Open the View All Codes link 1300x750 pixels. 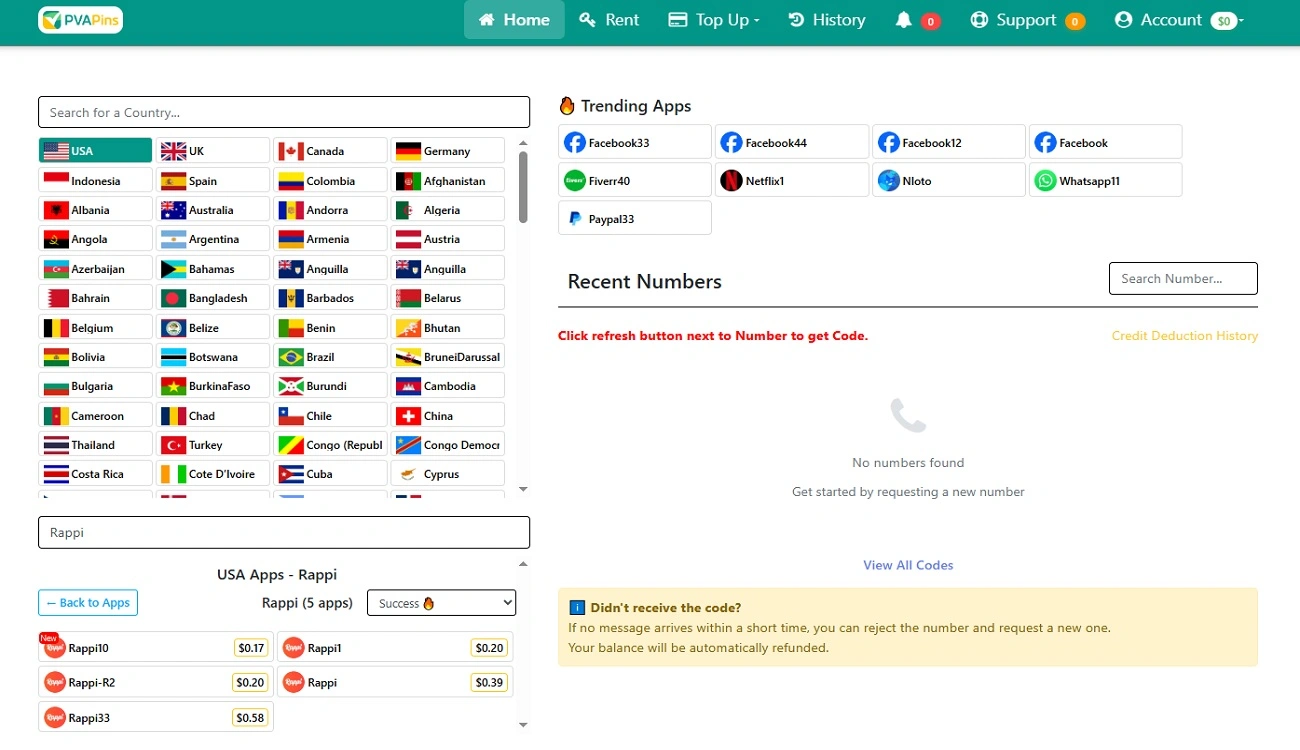click(x=908, y=565)
